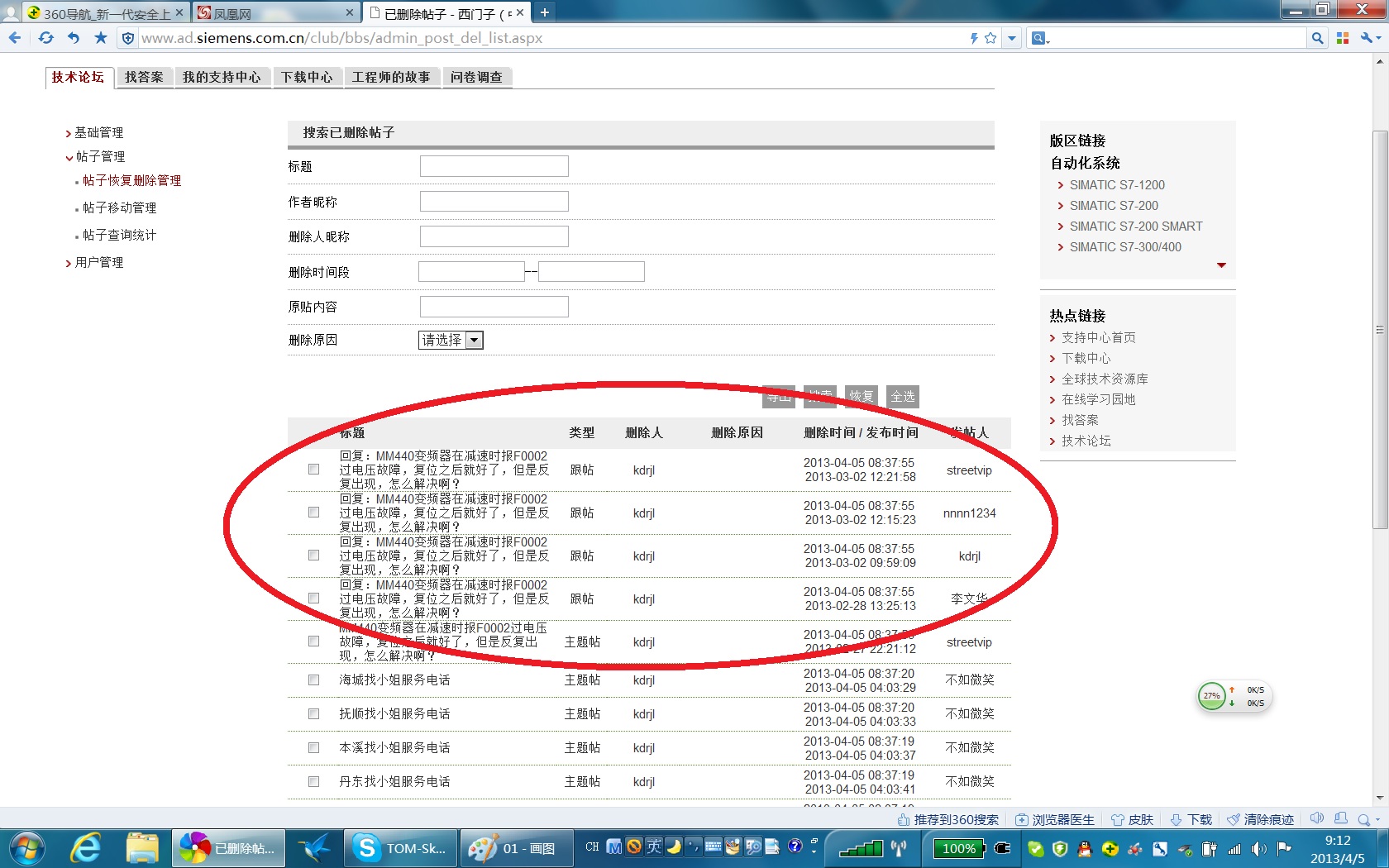Reload the page with the refresh icon
This screenshot has height=868, width=1389.
click(x=45, y=38)
